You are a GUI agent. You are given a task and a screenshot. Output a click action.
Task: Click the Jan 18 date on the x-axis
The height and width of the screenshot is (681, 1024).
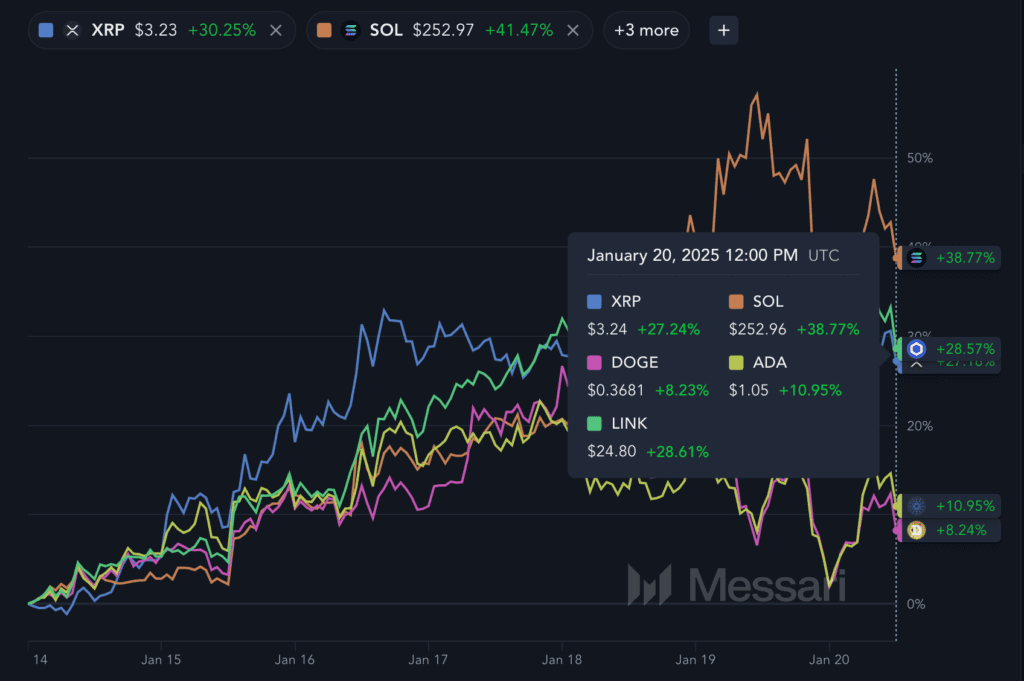(x=562, y=660)
